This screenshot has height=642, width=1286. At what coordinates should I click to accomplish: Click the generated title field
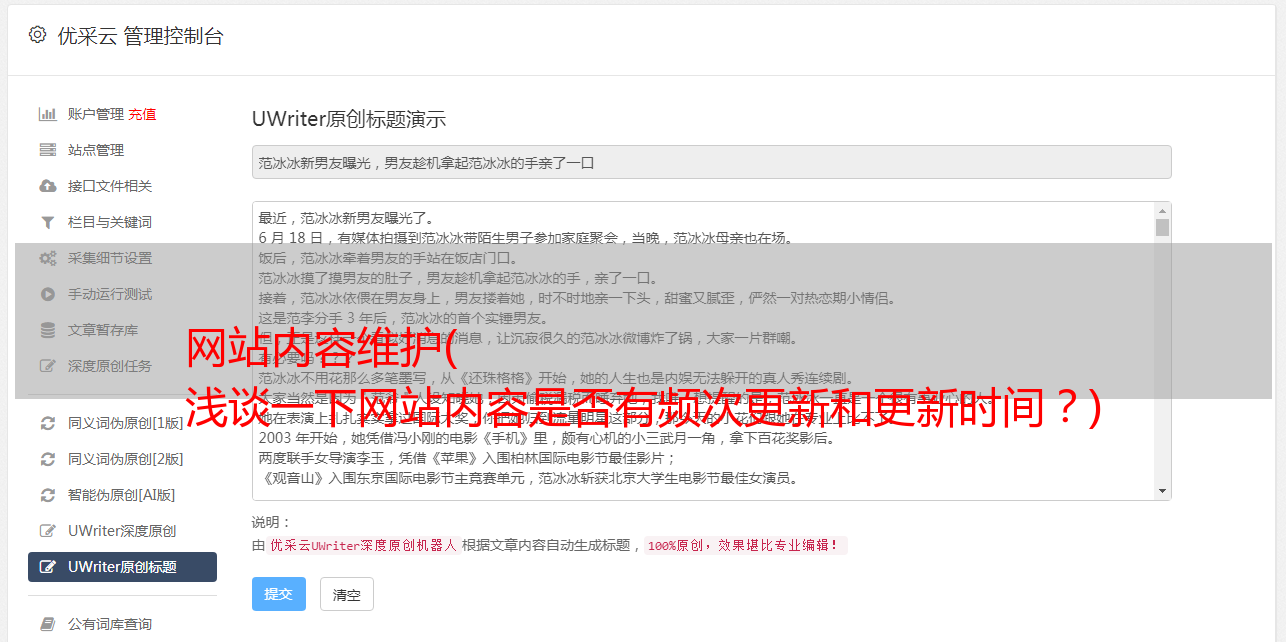(x=711, y=162)
